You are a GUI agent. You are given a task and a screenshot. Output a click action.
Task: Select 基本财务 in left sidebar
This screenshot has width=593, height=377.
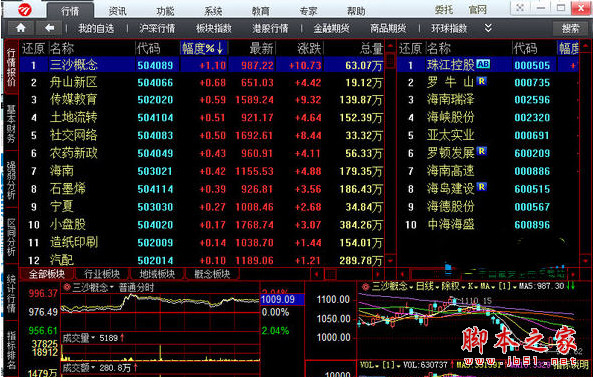point(11,123)
